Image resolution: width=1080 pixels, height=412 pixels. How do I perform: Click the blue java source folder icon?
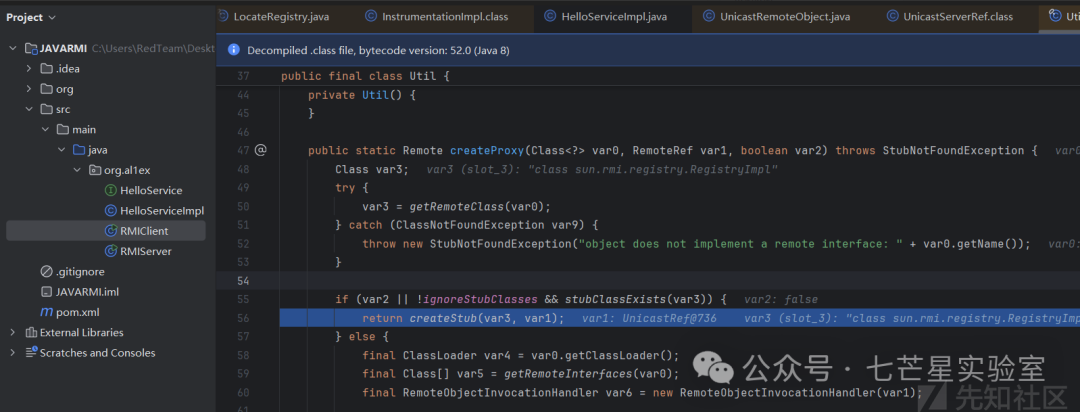(79, 150)
